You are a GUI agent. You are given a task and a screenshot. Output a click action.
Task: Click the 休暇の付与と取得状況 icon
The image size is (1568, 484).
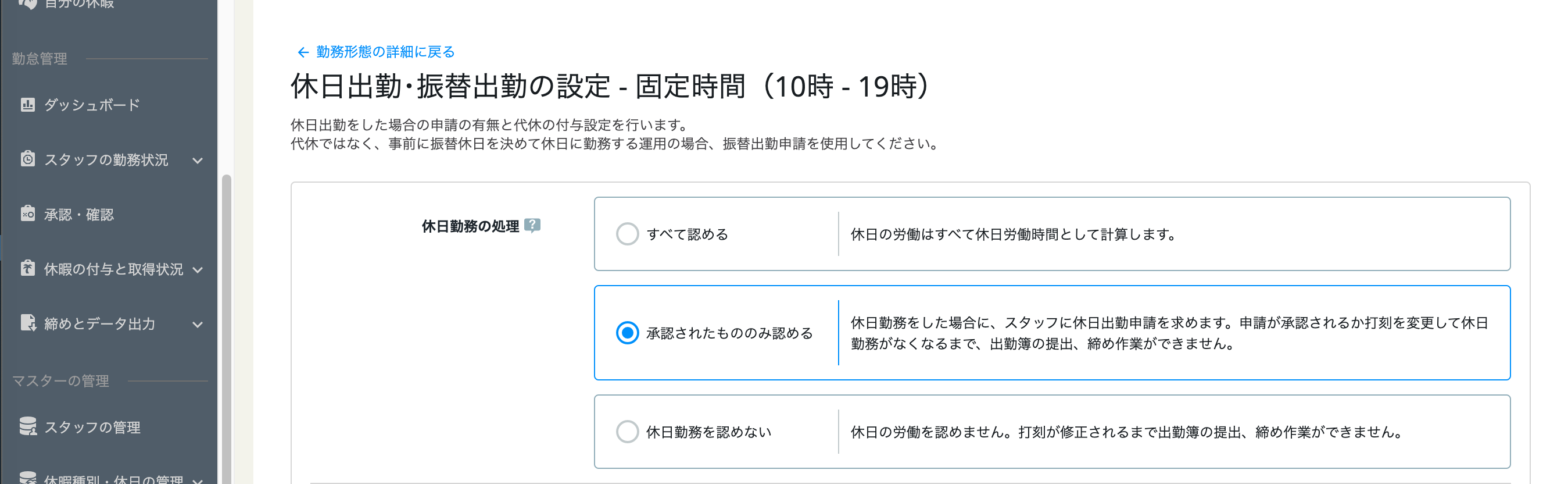[x=27, y=268]
